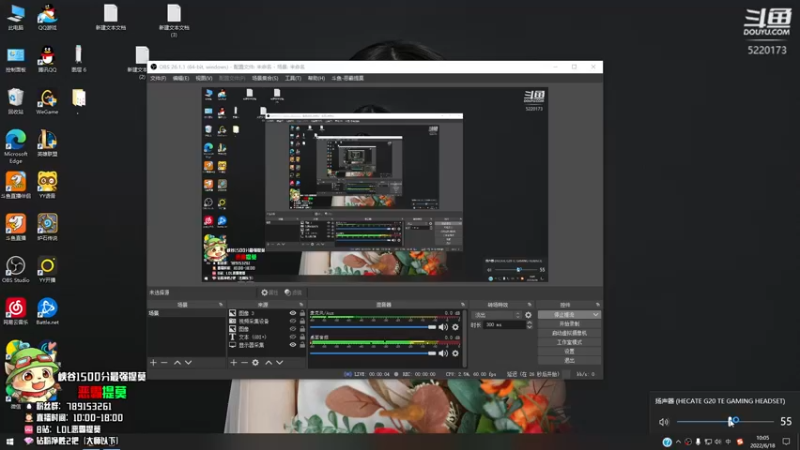Open the 淡出 transition type dropdown

pyautogui.click(x=496, y=315)
